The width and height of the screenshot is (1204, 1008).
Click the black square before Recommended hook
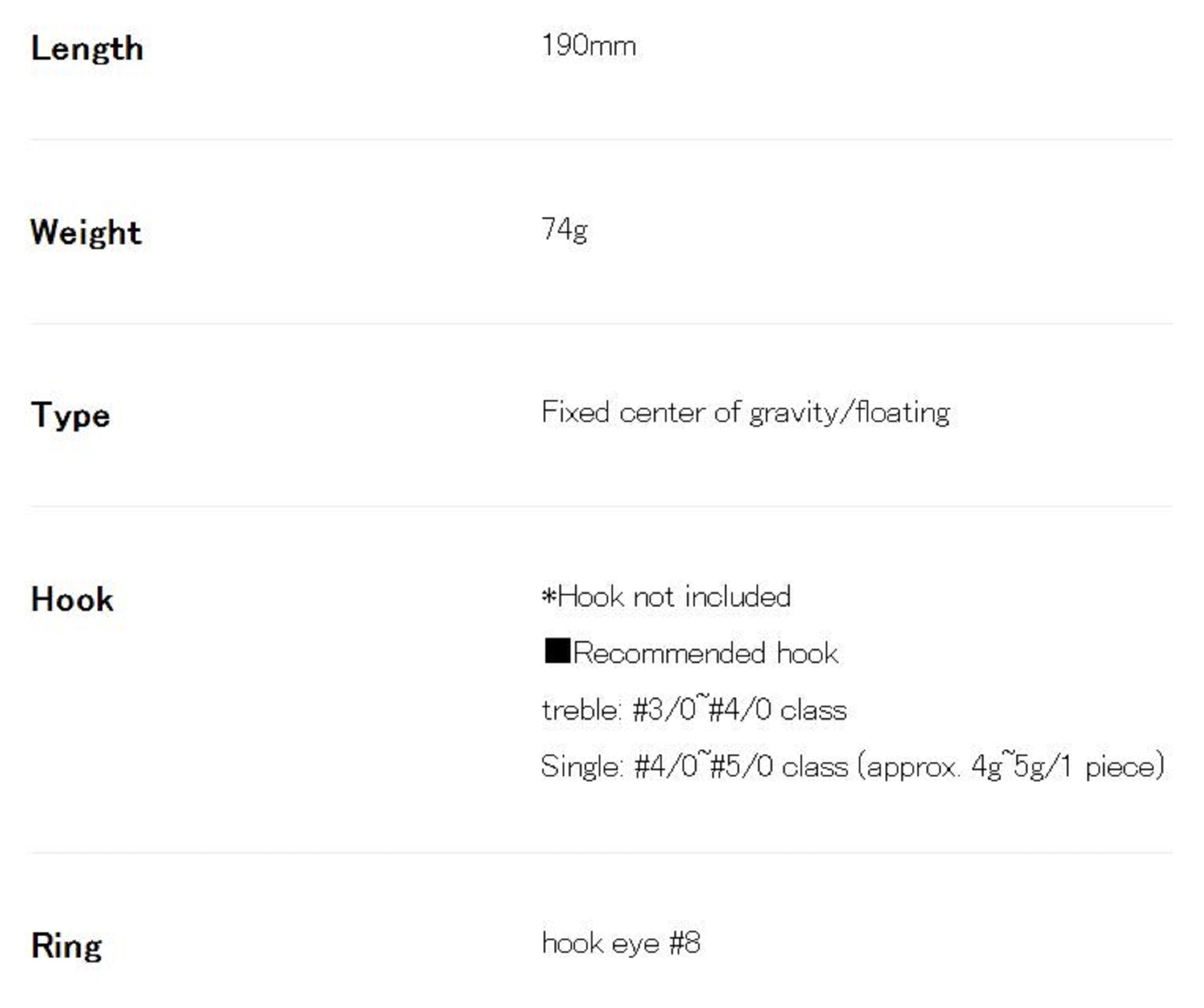(557, 651)
